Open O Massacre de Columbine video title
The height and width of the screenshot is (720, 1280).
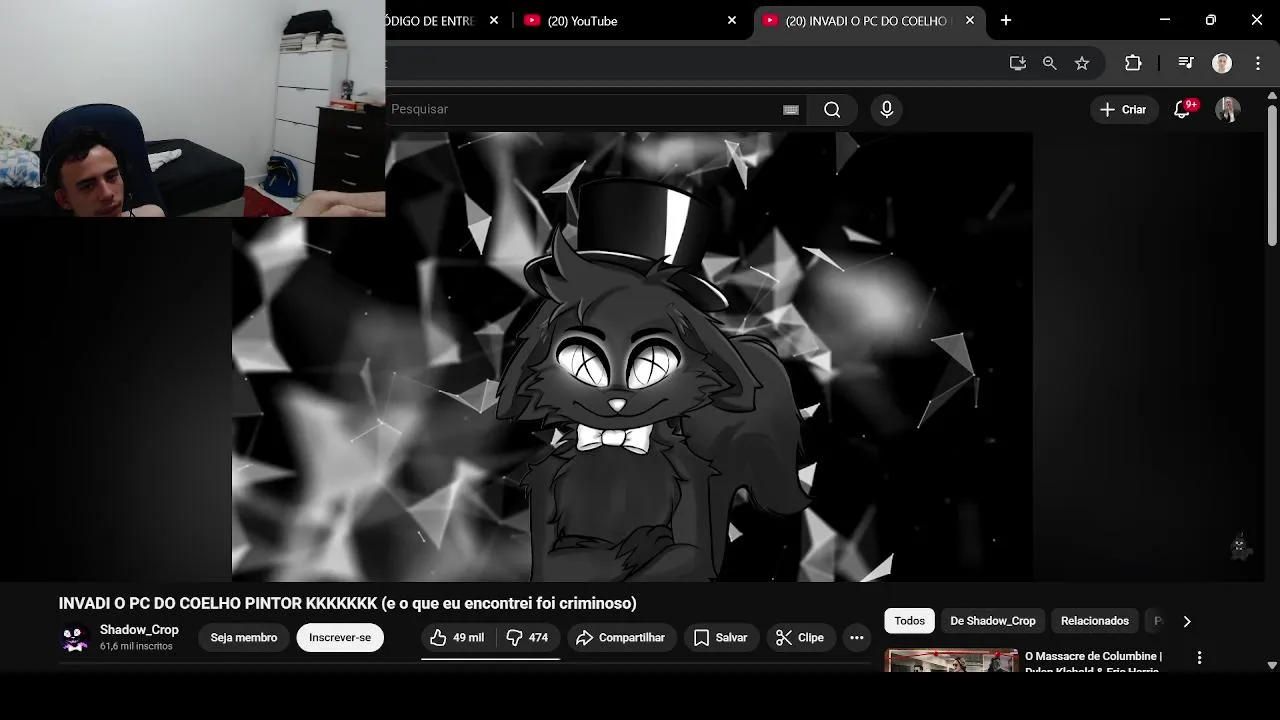[x=1093, y=662]
